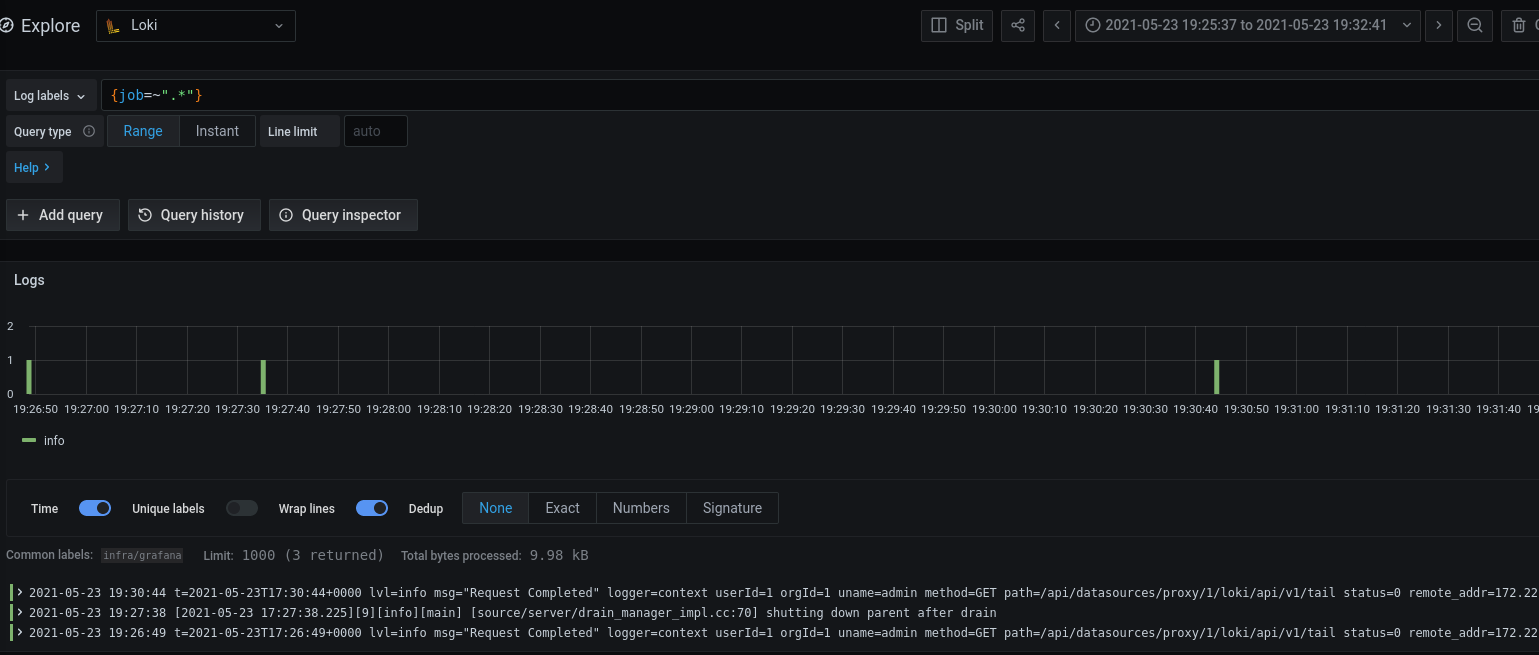Click the Split view button
Viewport: 1539px width, 655px height.
tap(957, 25)
